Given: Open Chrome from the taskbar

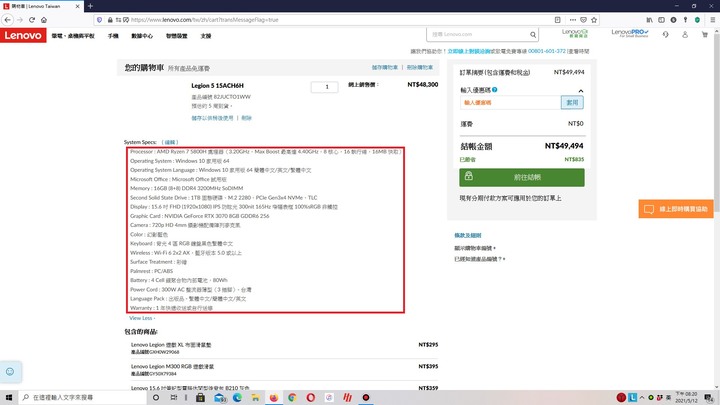Looking at the screenshot, I should coord(292,397).
